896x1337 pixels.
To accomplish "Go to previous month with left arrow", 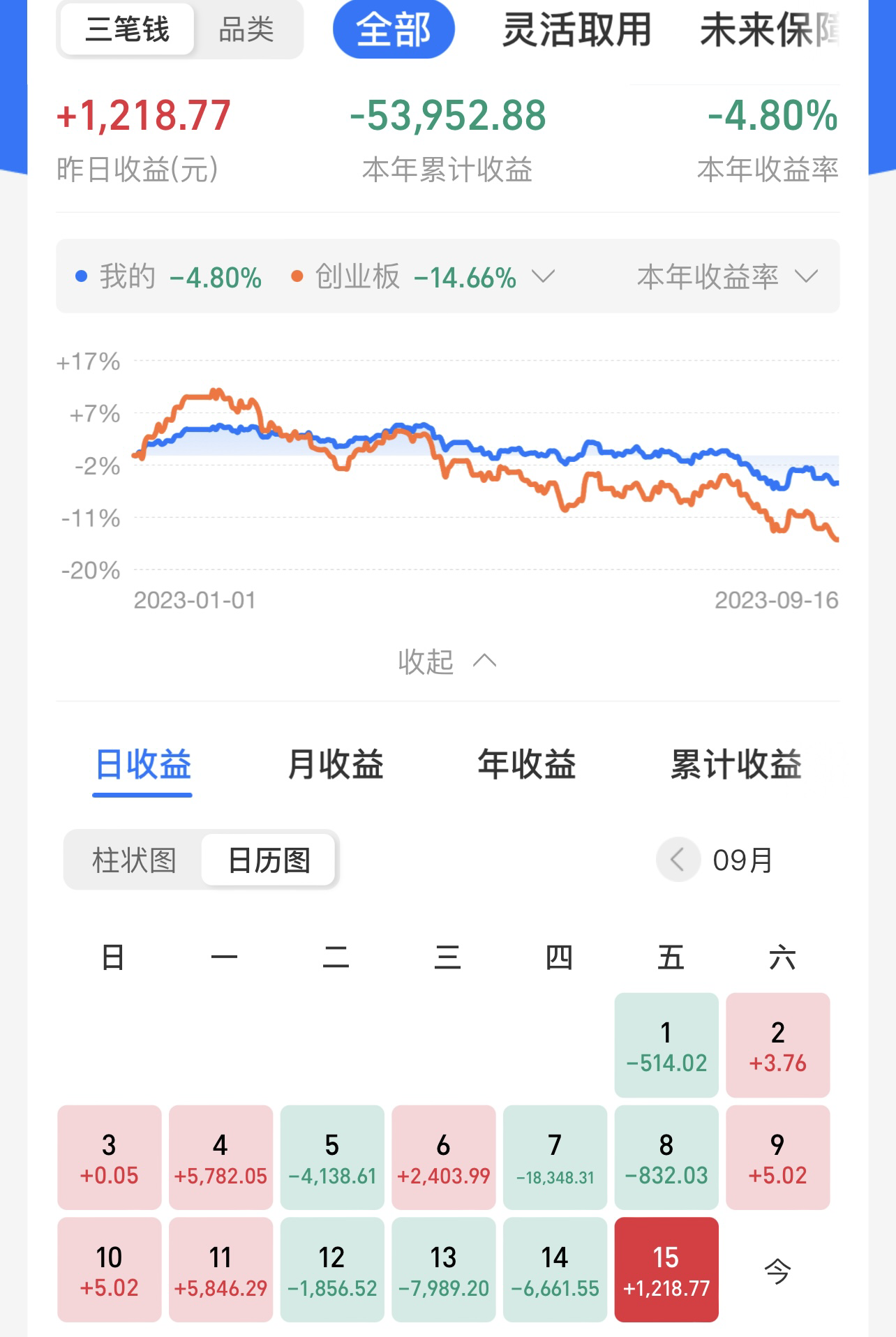I will (678, 859).
